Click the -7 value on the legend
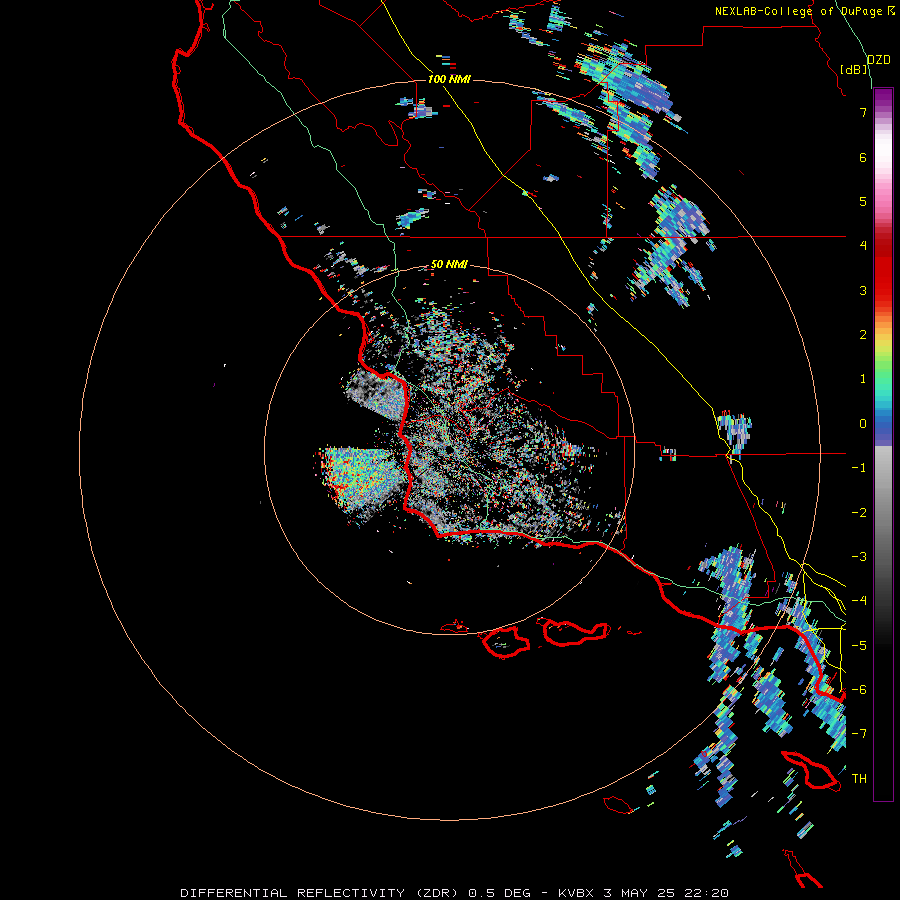This screenshot has height=900, width=900. 859,734
